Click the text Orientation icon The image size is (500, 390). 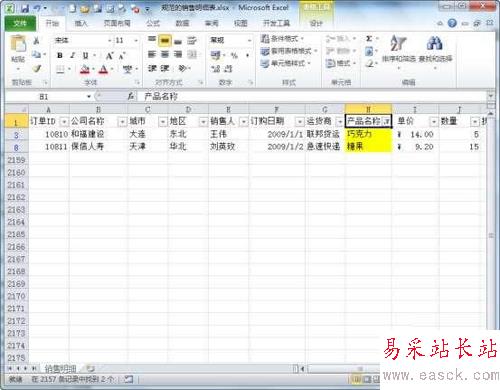click(x=183, y=69)
